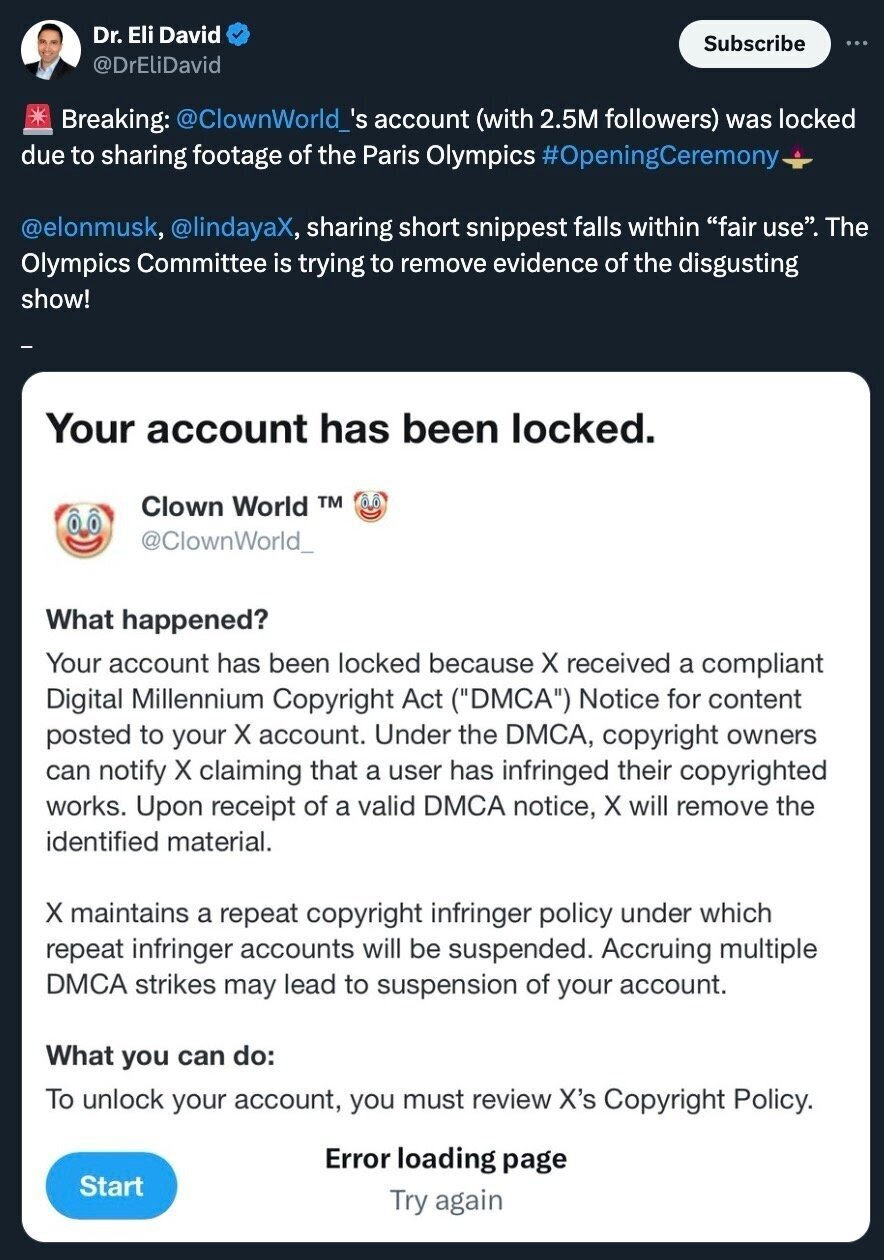Viewport: 884px width, 1260px height.
Task: Subscribe to Dr. Eli David
Action: 754,44
